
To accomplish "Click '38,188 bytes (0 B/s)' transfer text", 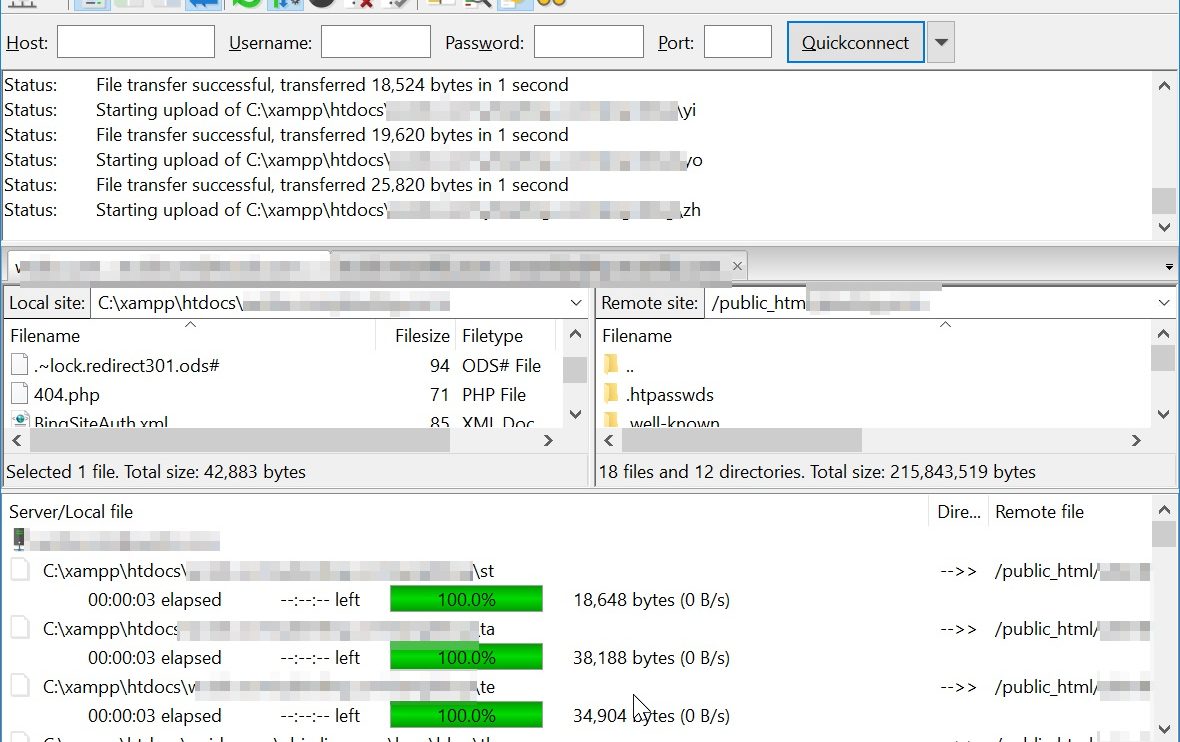I will 651,658.
